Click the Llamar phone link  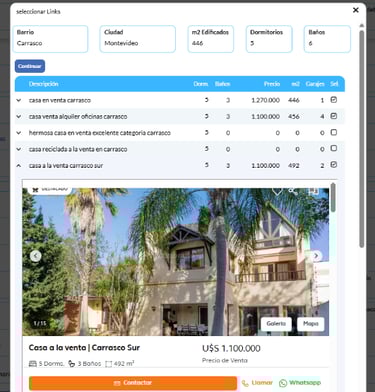click(257, 383)
